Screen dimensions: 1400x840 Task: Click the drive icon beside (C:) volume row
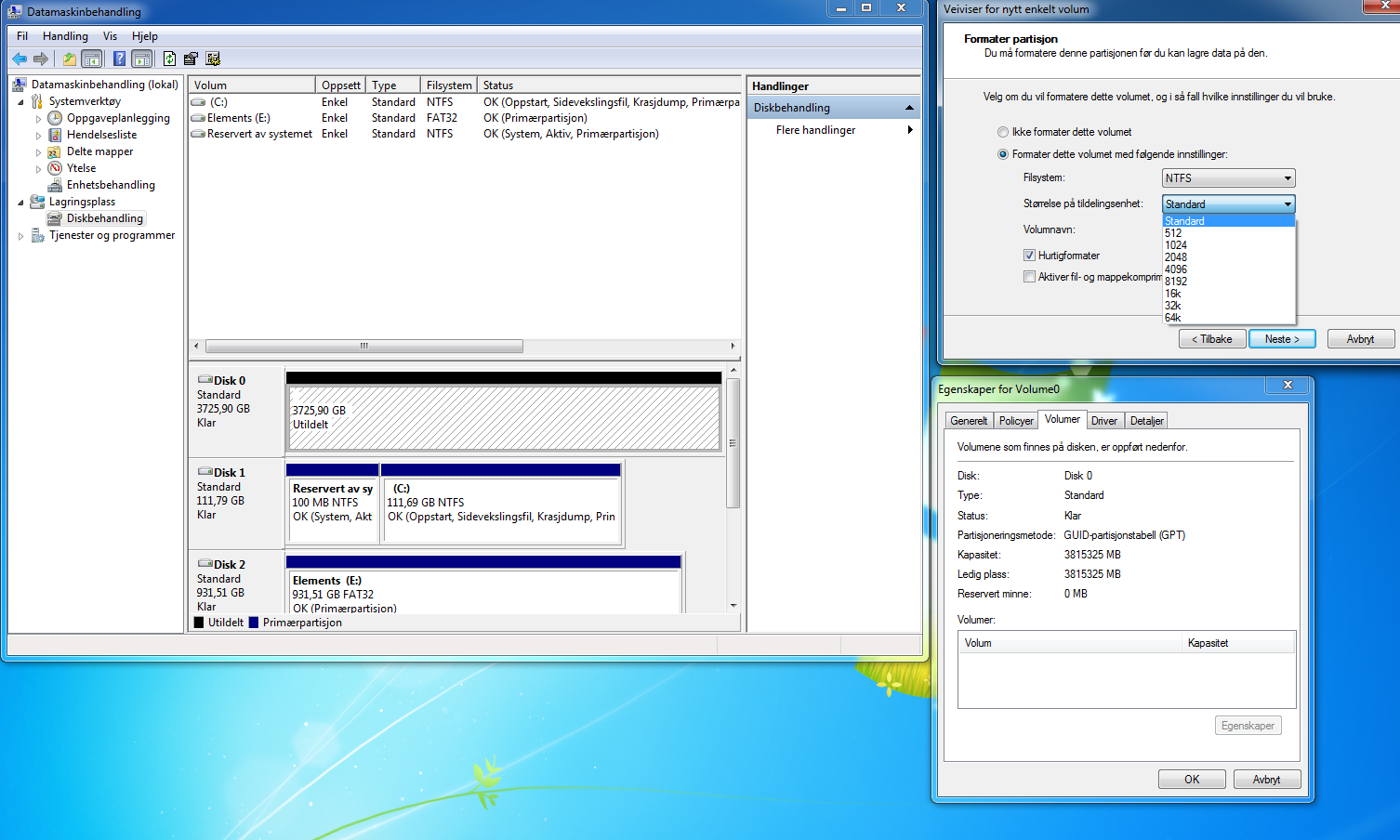[x=198, y=102]
